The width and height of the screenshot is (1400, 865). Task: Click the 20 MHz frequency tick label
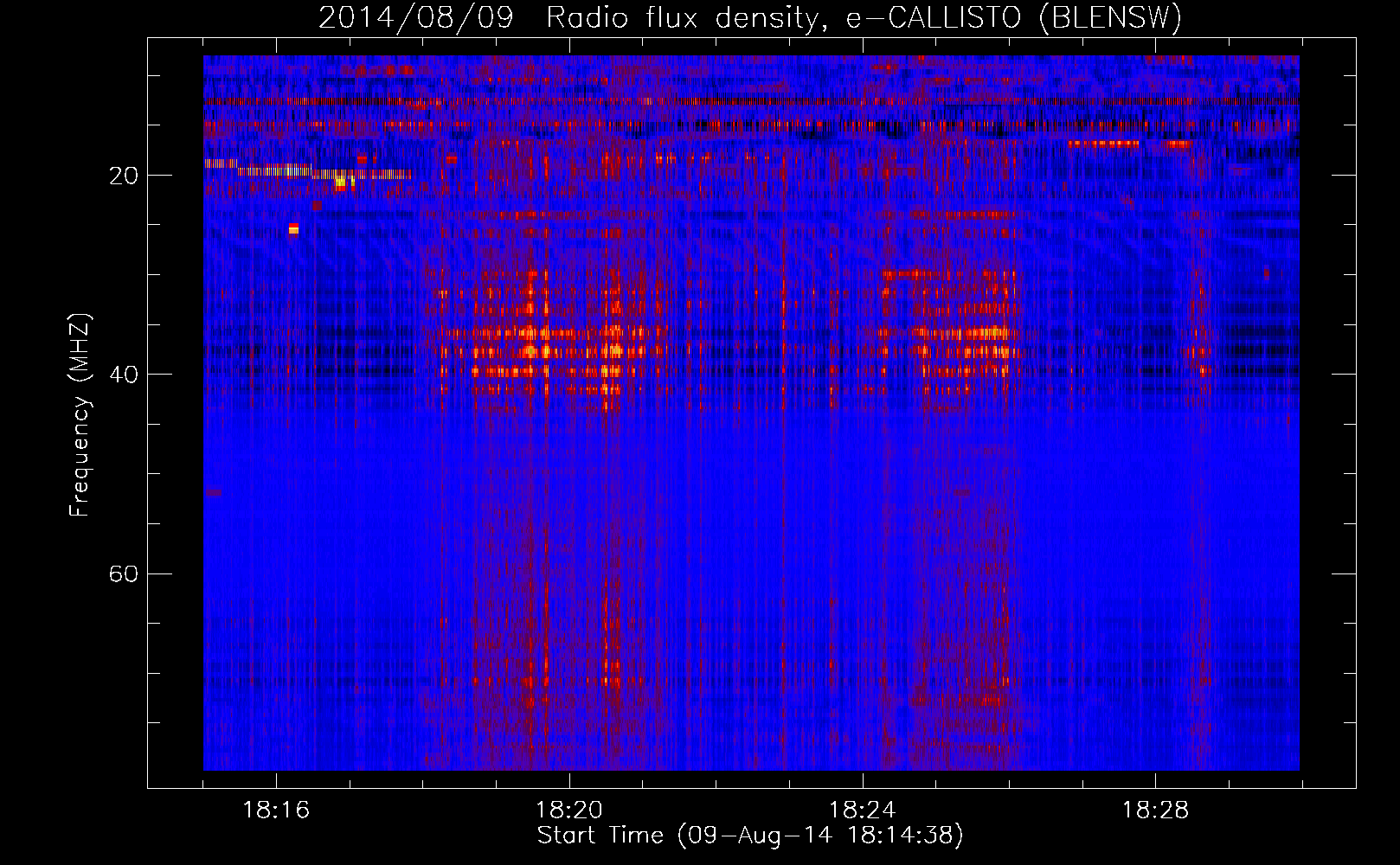(124, 176)
